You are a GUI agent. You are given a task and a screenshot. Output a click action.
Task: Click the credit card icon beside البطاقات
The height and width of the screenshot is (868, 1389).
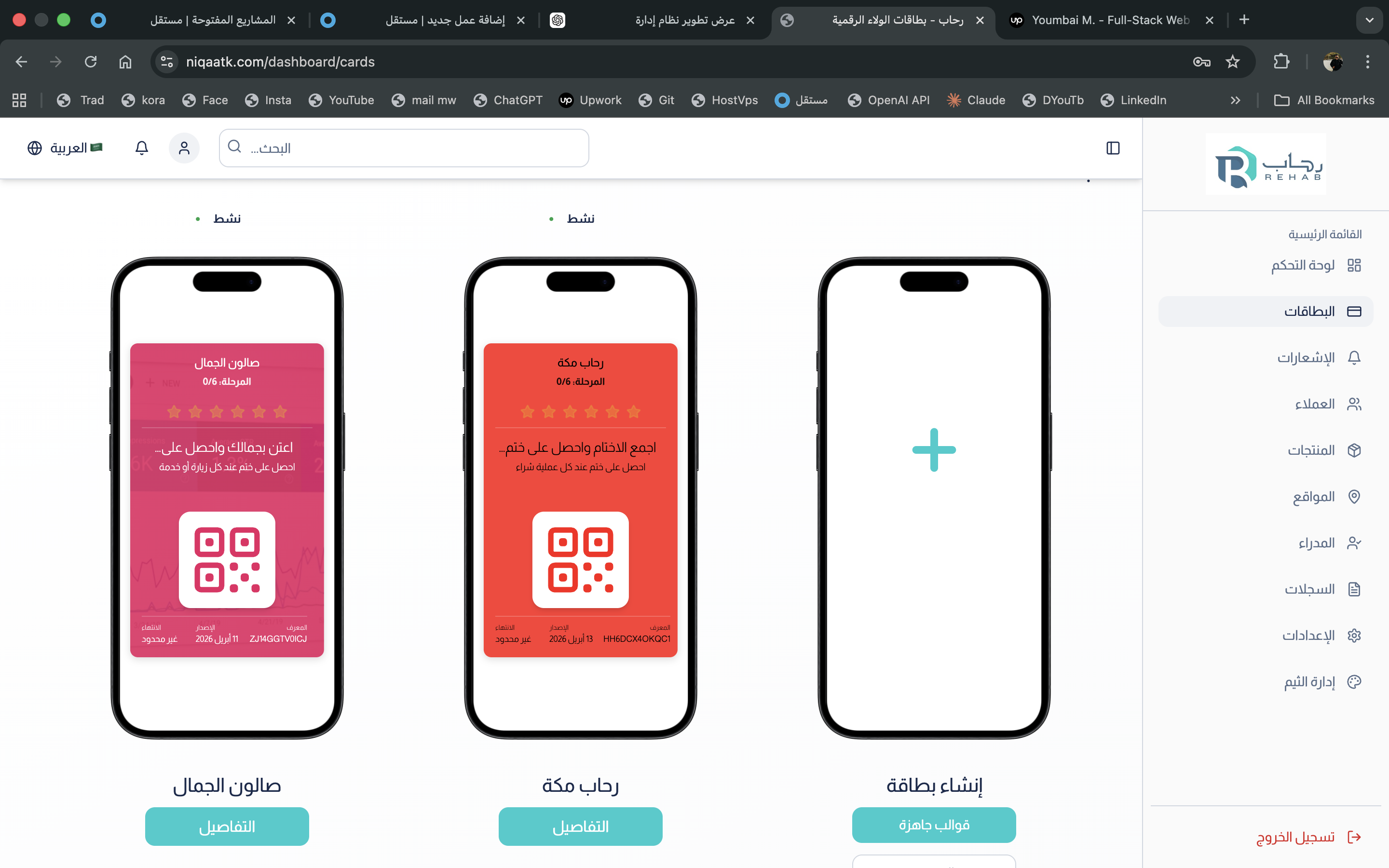1354,312
